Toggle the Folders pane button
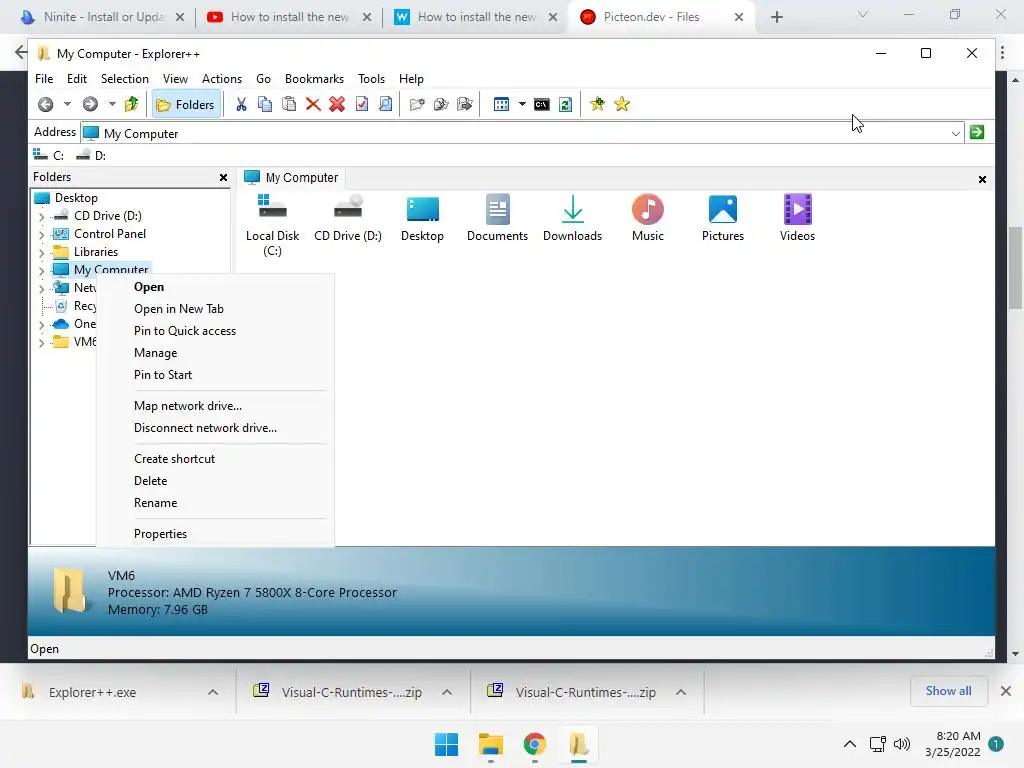The width and height of the screenshot is (1024, 768). (186, 104)
